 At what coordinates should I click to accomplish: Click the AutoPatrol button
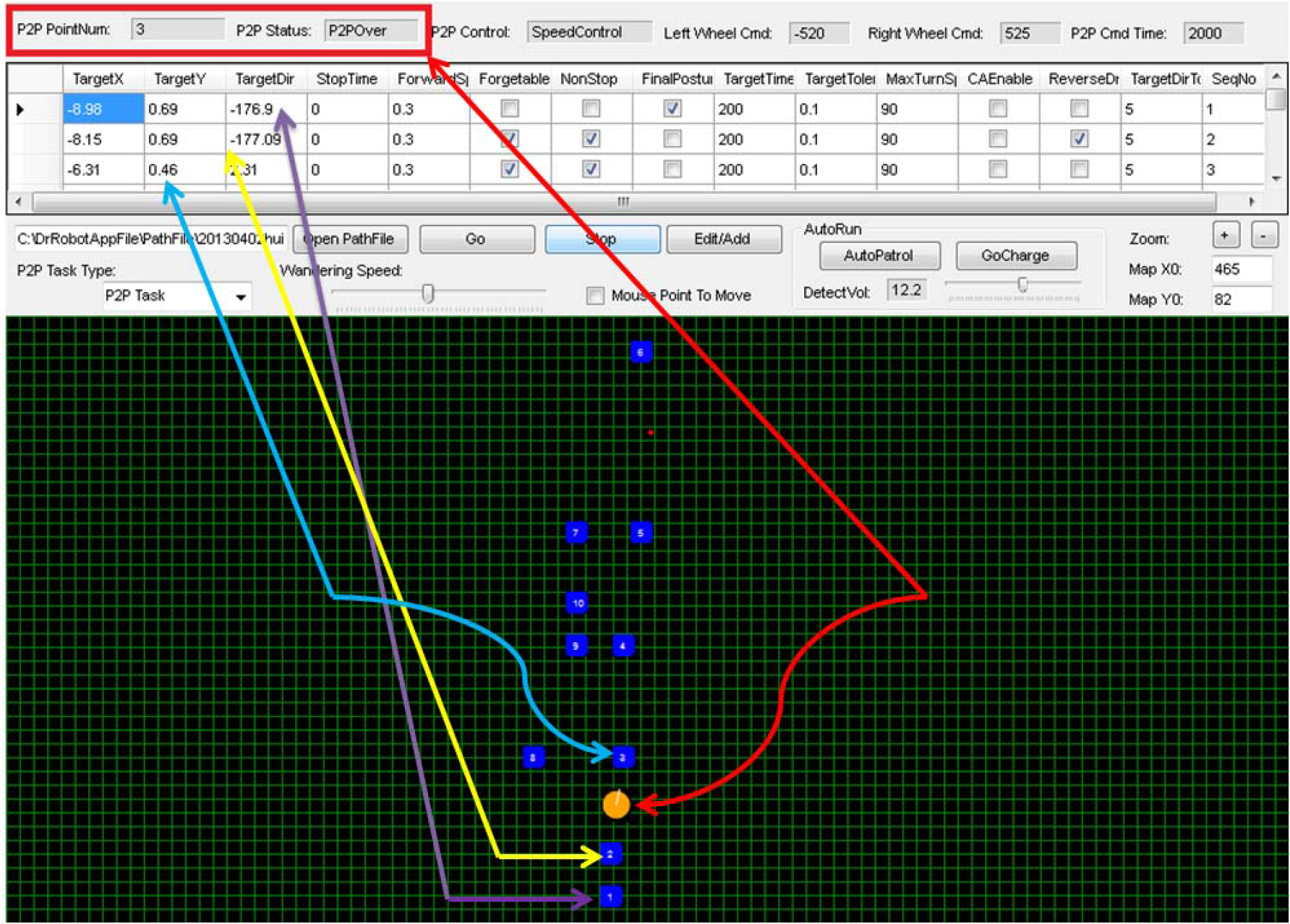pos(879,255)
